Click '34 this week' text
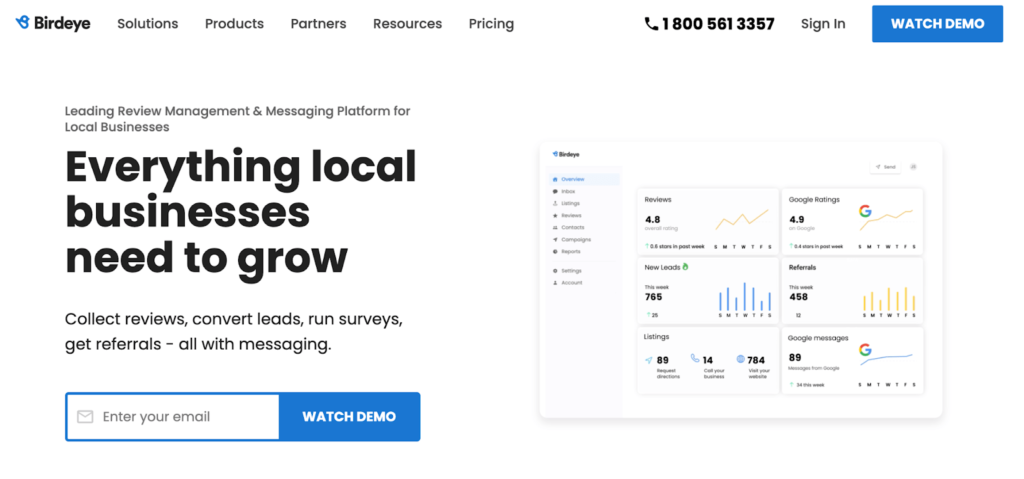This screenshot has width=1024, height=479. [809, 385]
